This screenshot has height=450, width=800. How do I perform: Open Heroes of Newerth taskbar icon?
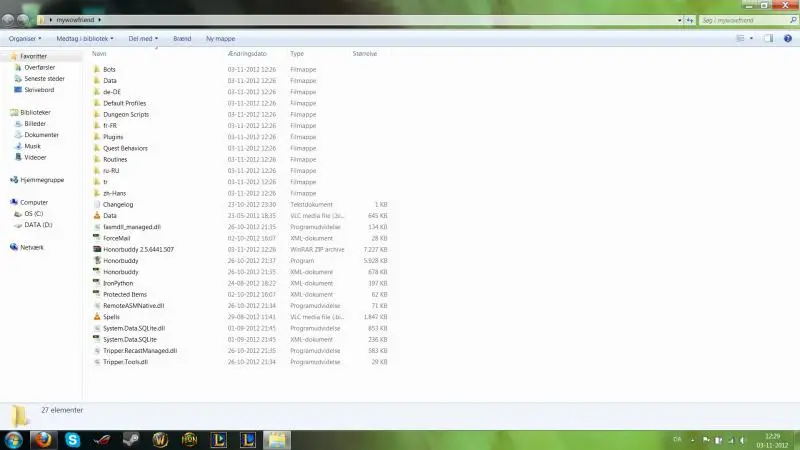pyautogui.click(x=189, y=440)
